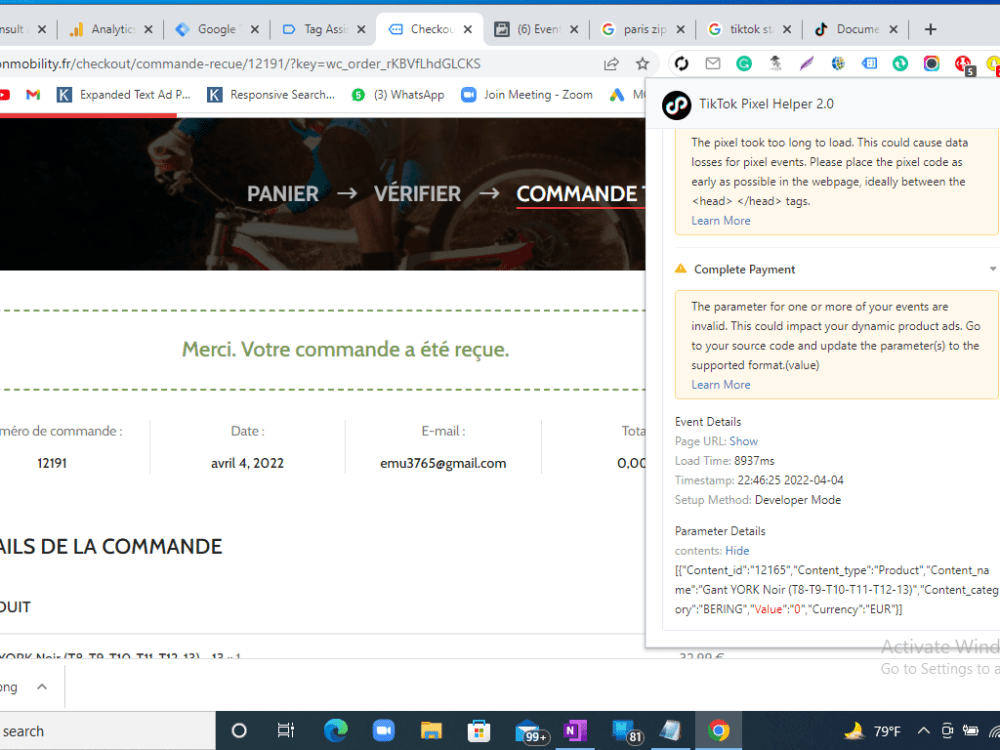Click Learn More under pixel load warning

coord(721,221)
